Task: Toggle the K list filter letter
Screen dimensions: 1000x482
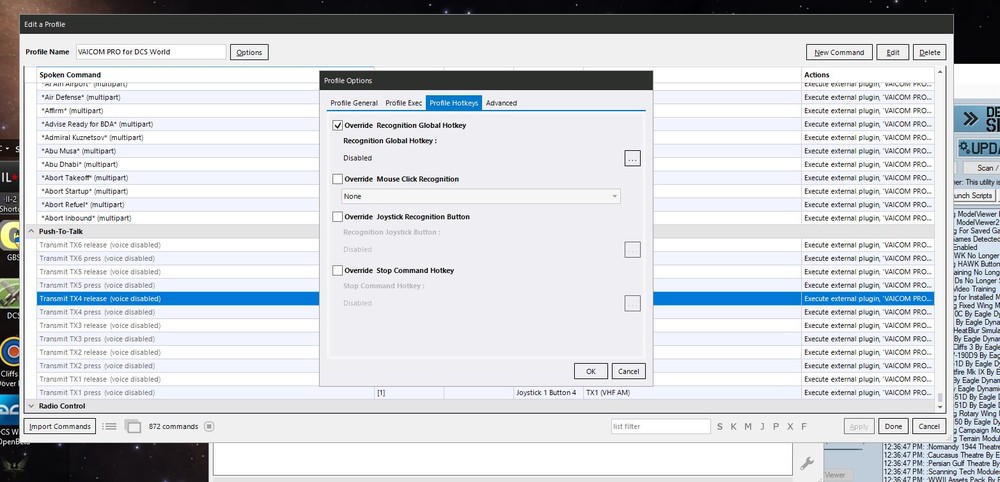Action: pos(733,427)
